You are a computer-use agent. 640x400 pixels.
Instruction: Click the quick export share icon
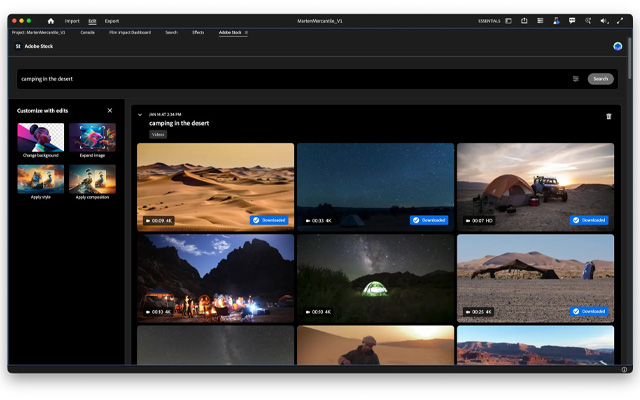(x=524, y=20)
